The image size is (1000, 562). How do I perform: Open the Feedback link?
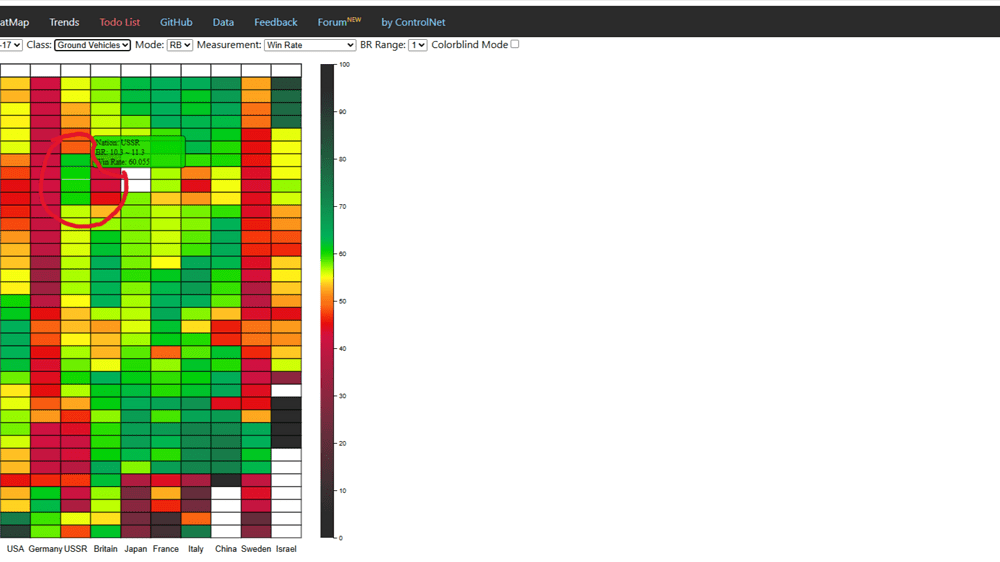tap(275, 22)
